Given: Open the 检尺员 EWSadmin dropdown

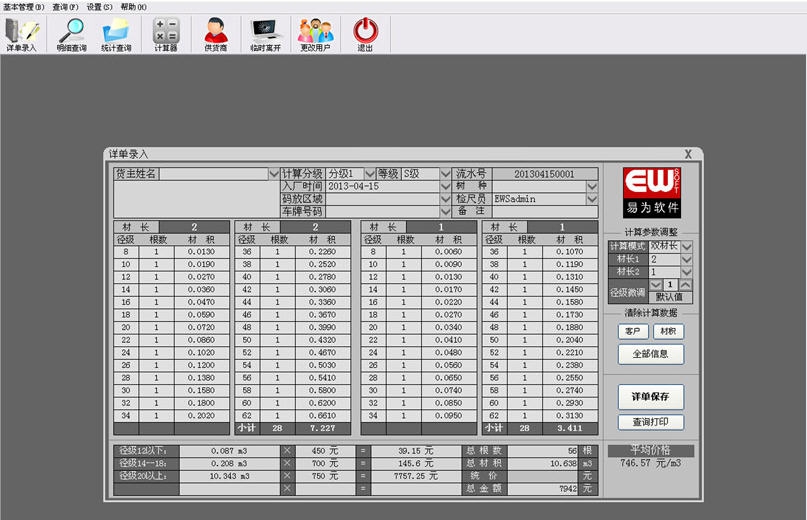Looking at the screenshot, I should [x=592, y=199].
